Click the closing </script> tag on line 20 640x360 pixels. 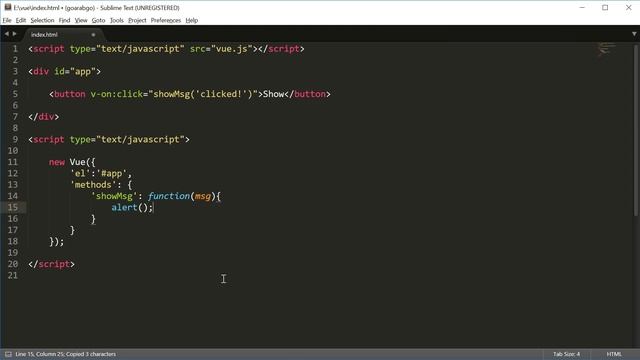pyautogui.click(x=51, y=264)
